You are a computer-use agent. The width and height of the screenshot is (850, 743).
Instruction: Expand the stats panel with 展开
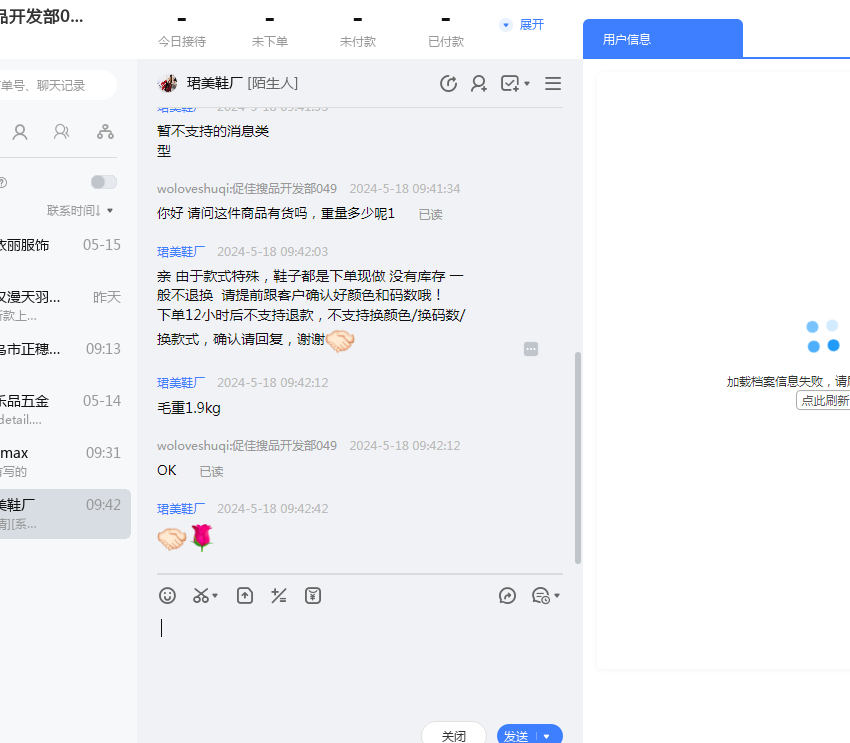click(x=522, y=24)
